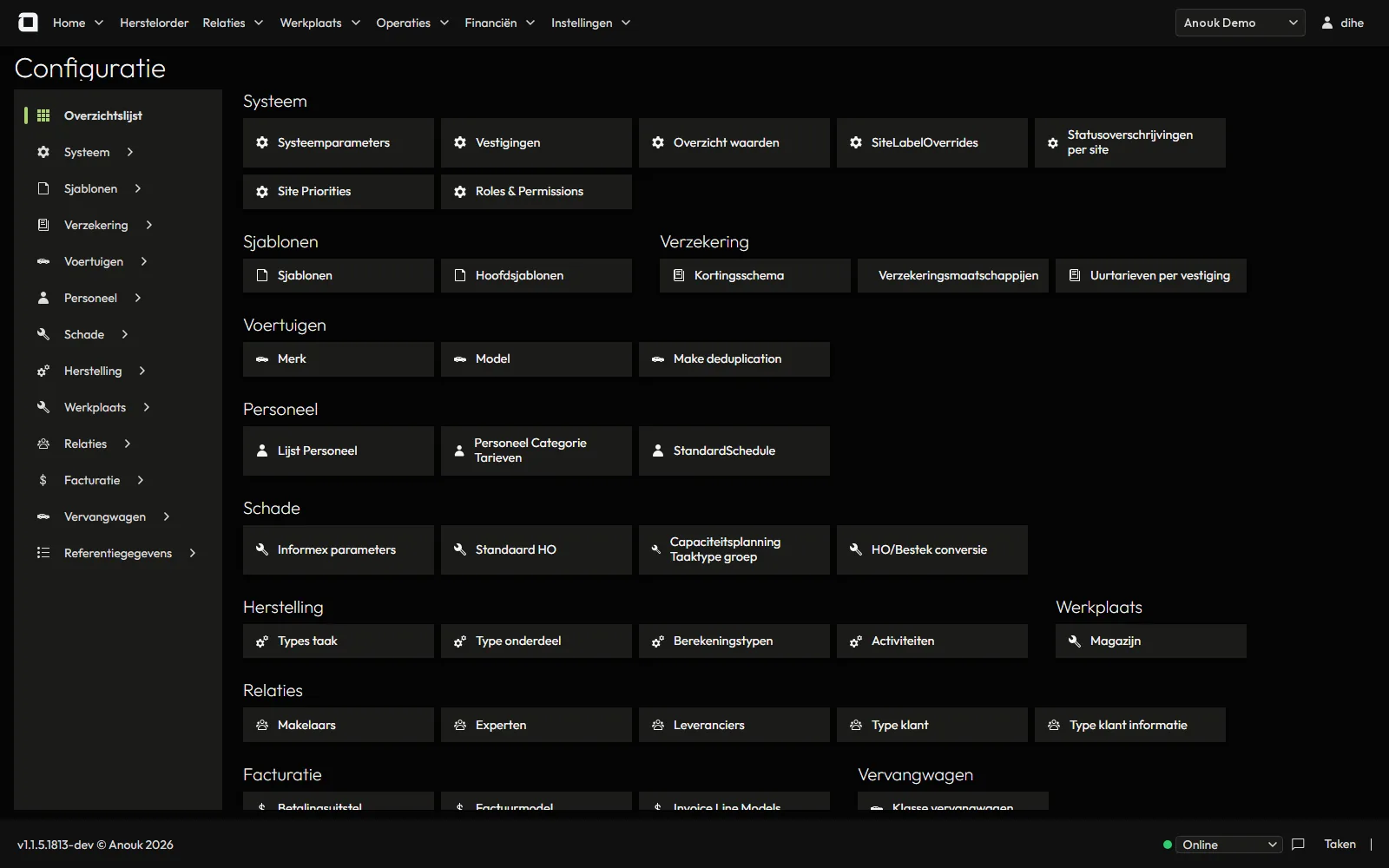Open the HO/Bestek conversie tile

coord(932,549)
